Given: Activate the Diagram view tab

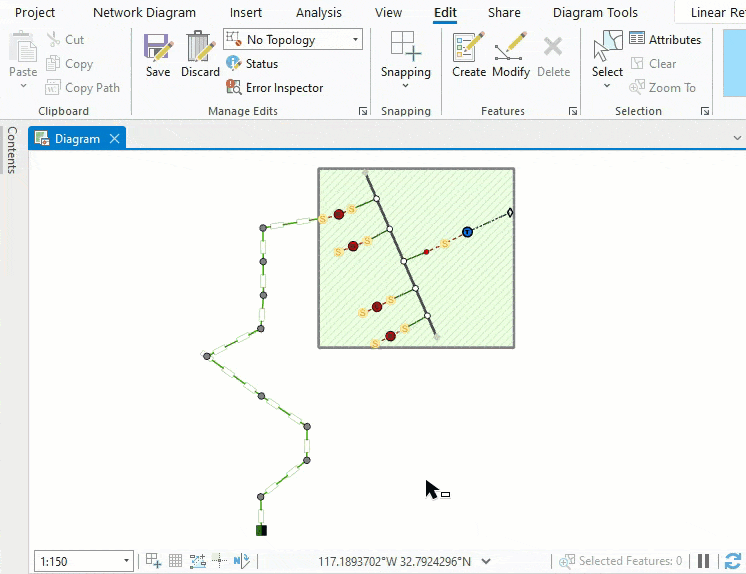Looking at the screenshot, I should click(77, 139).
